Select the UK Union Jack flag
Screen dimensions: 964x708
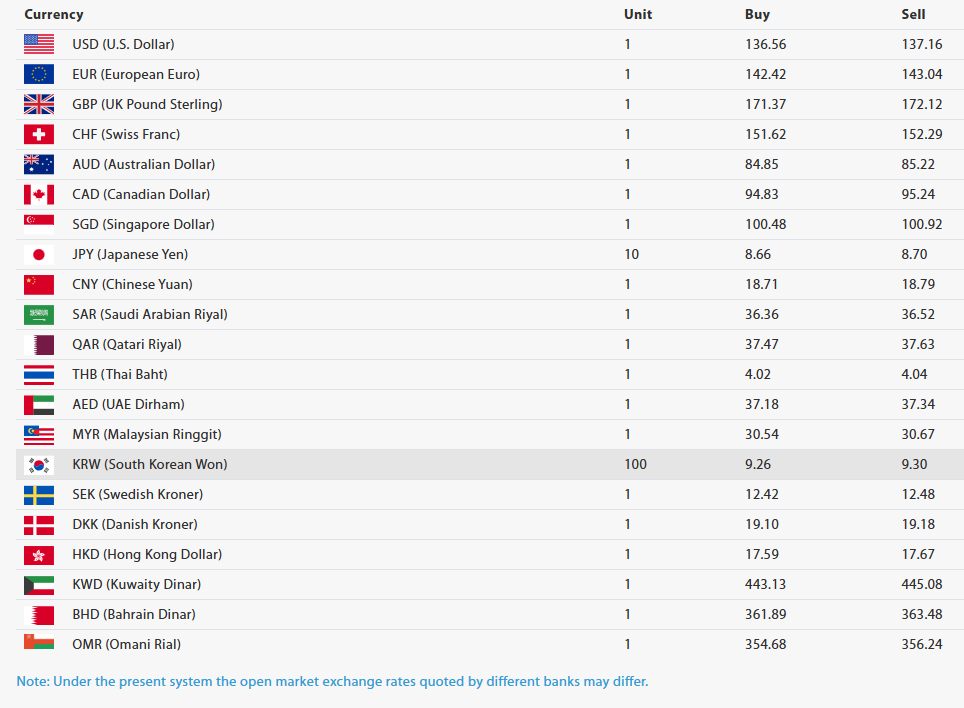point(39,104)
